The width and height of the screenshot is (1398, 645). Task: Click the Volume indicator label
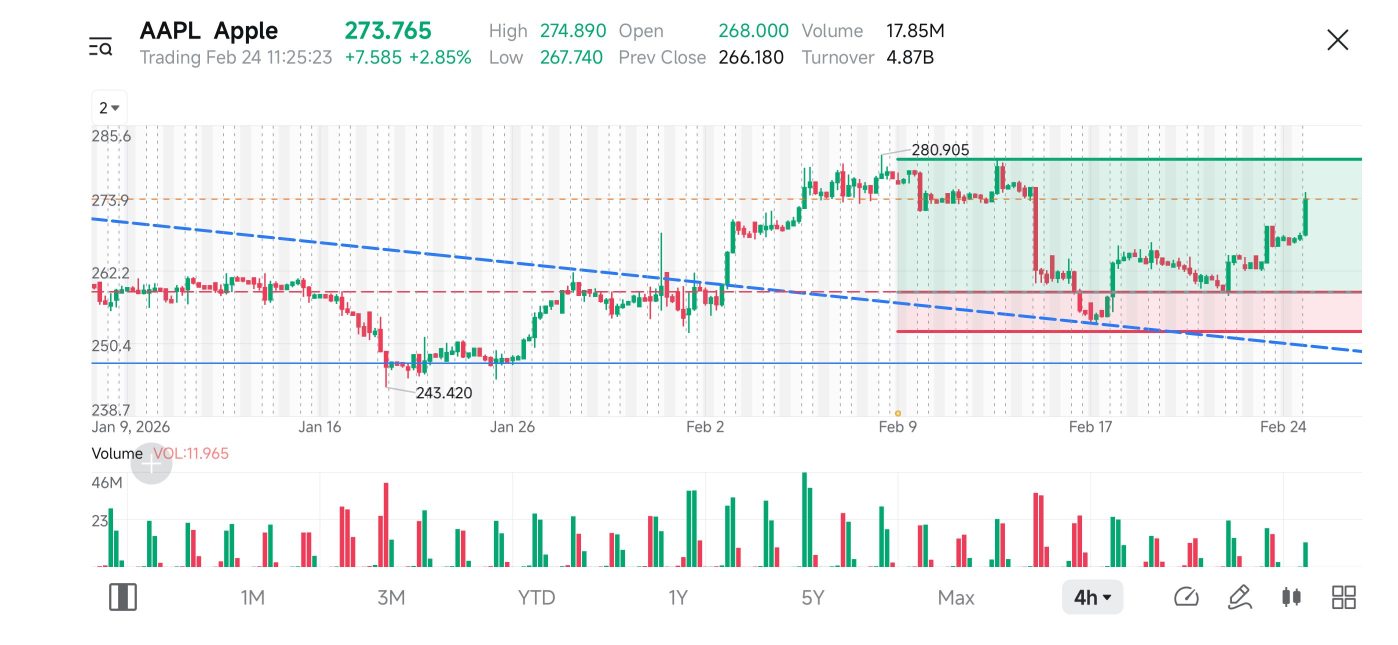click(117, 453)
